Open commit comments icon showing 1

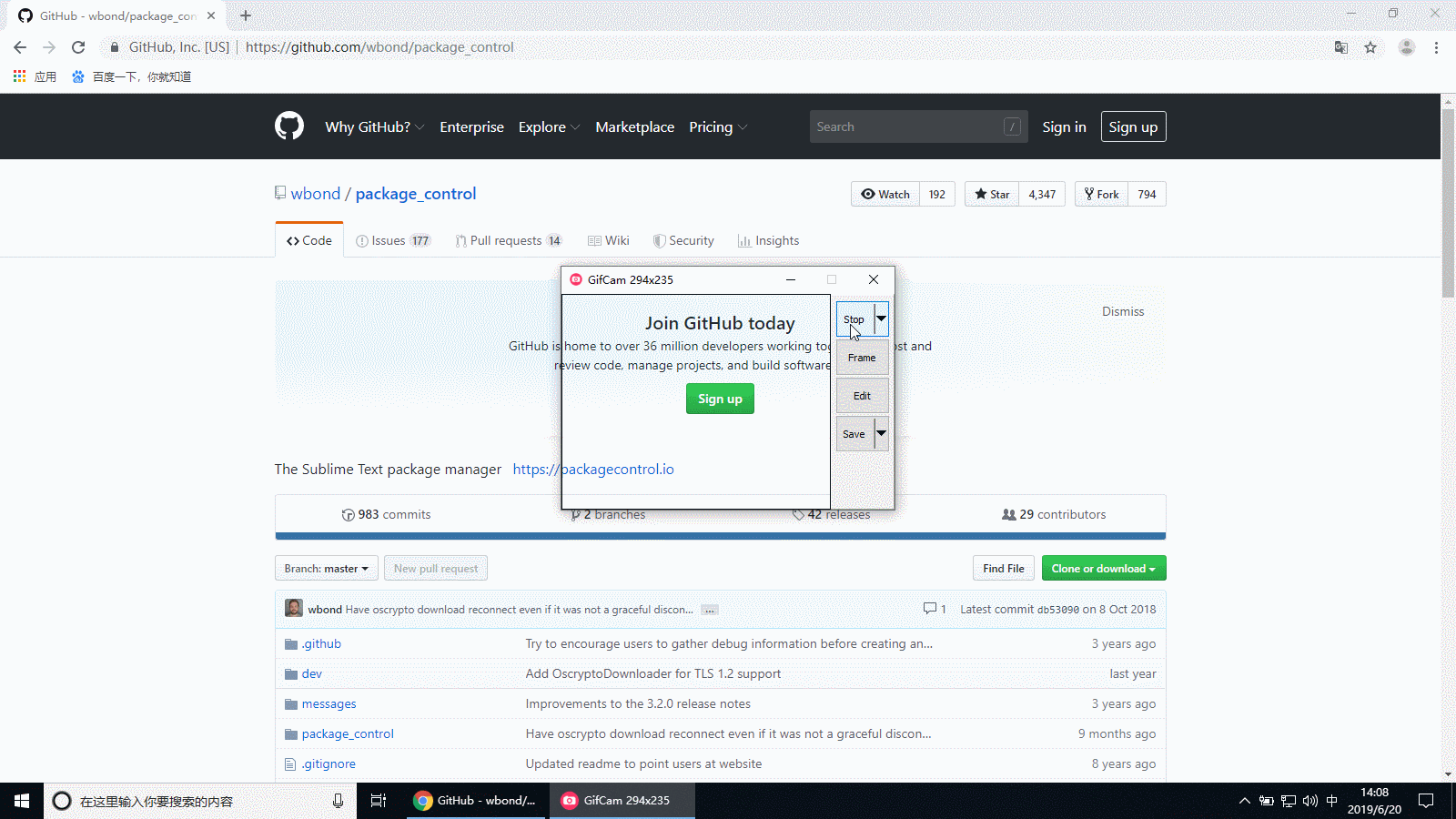click(x=935, y=609)
